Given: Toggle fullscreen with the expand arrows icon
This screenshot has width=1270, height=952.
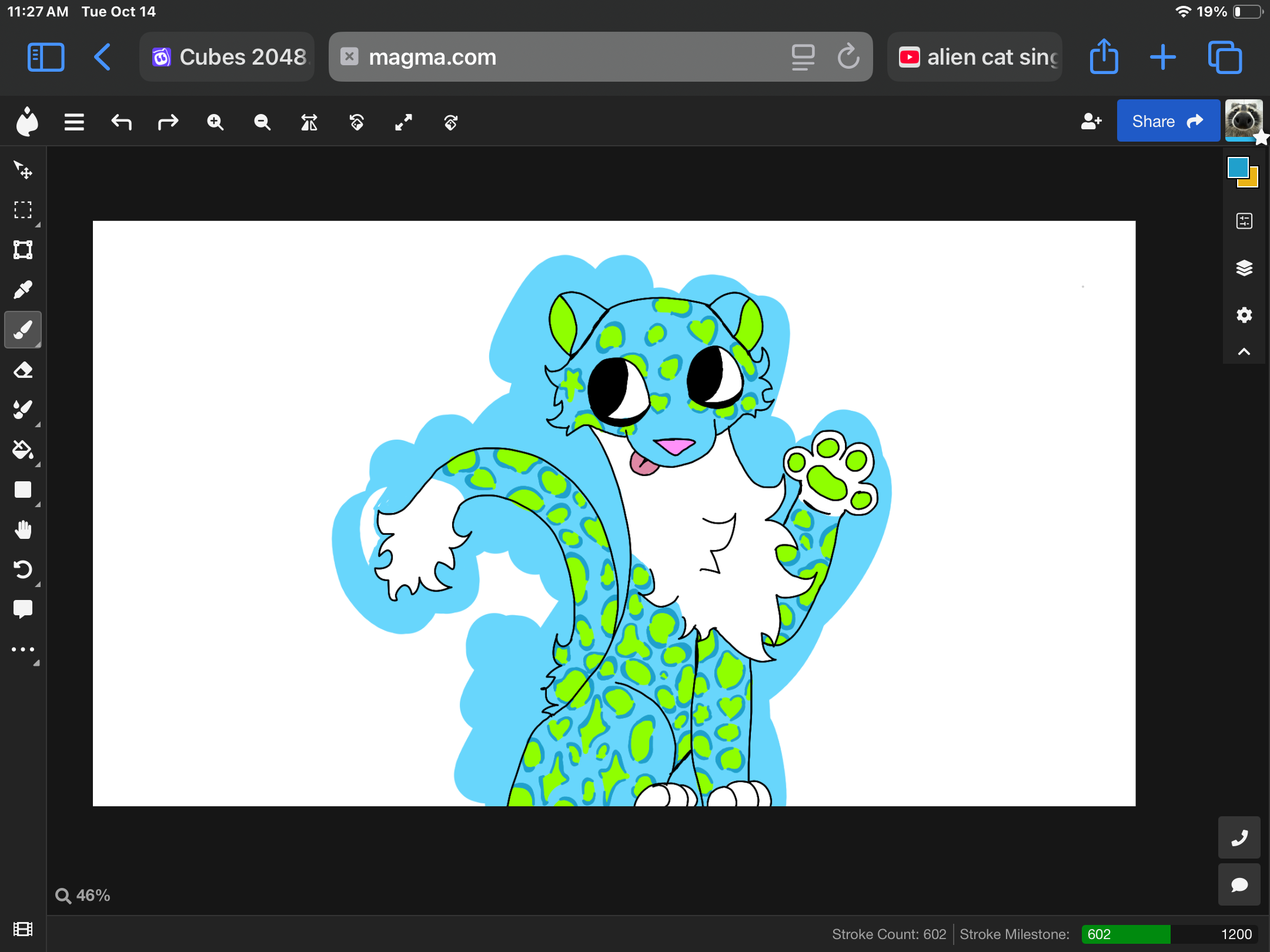Looking at the screenshot, I should (x=403, y=122).
